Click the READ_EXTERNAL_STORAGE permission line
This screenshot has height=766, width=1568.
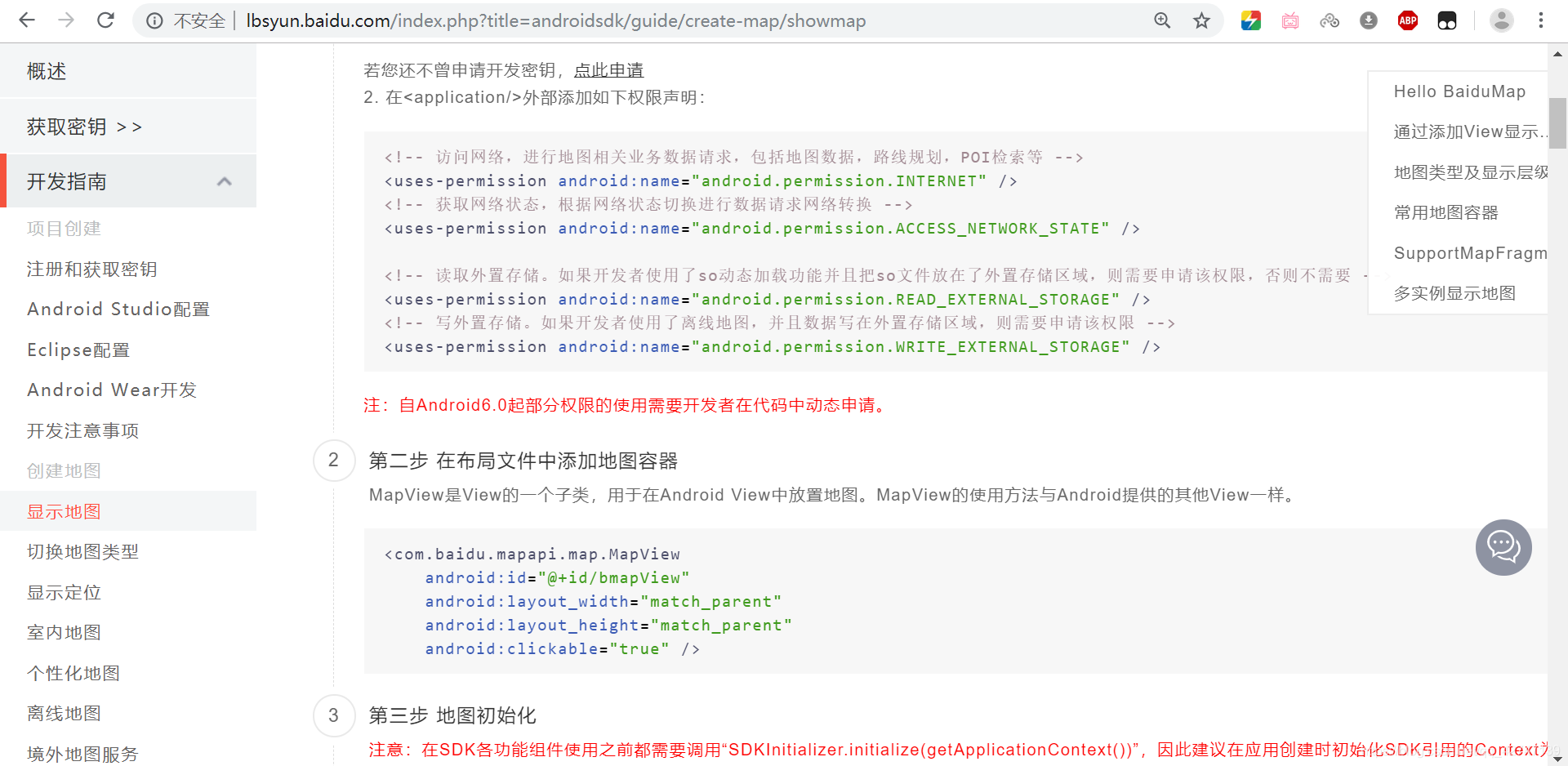[x=767, y=300]
